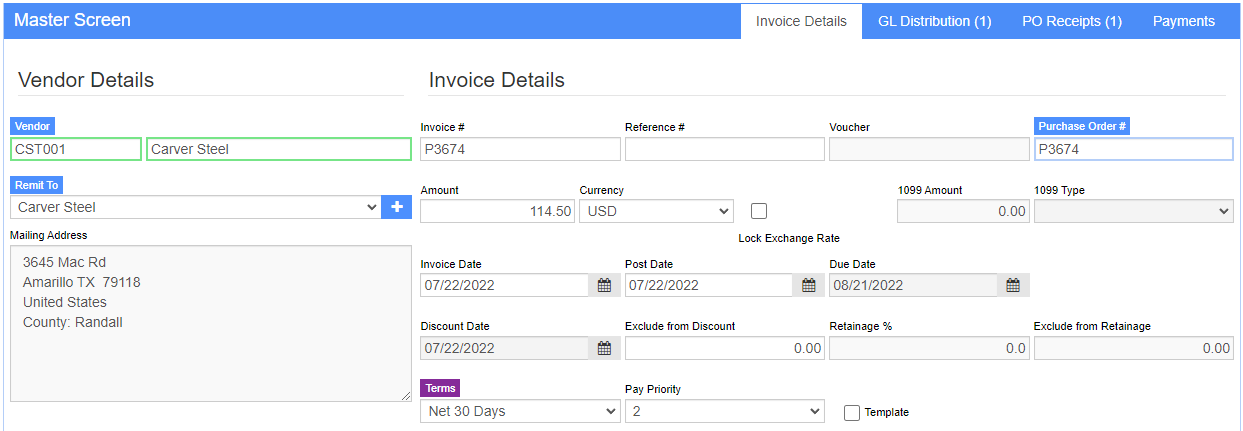Click the 1099 Amount field
Image resolution: width=1243 pixels, height=431 pixels.
[963, 211]
